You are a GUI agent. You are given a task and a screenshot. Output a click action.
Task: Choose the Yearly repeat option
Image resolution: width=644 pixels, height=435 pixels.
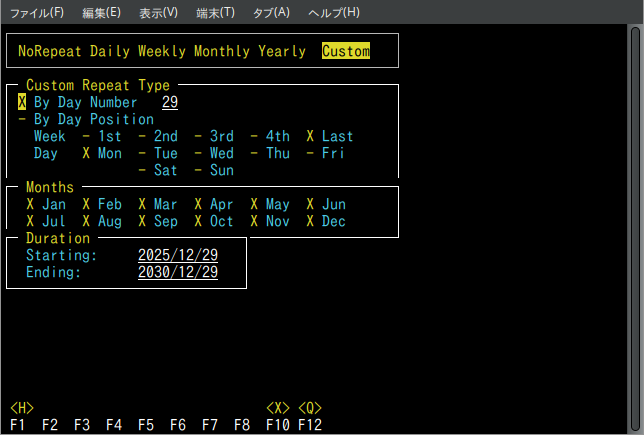point(282,51)
